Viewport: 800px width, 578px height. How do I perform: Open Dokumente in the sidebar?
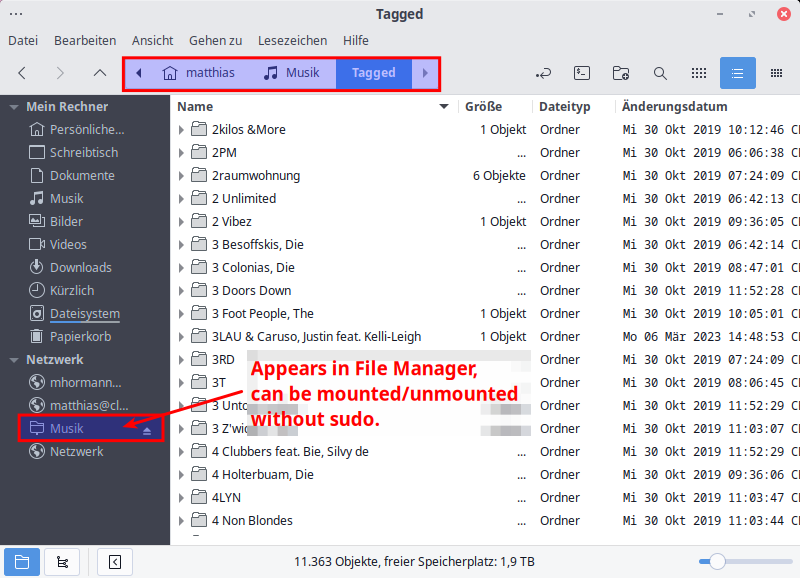coord(72,175)
